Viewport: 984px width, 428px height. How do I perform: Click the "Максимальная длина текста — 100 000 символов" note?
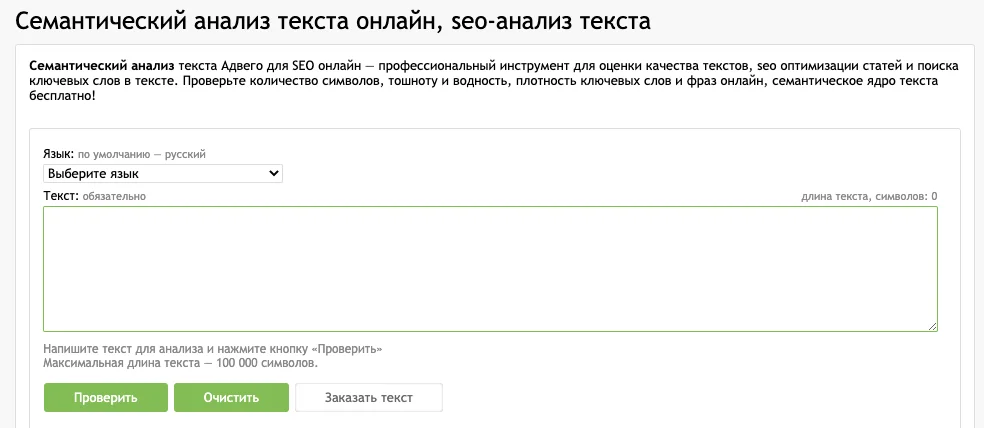180,363
